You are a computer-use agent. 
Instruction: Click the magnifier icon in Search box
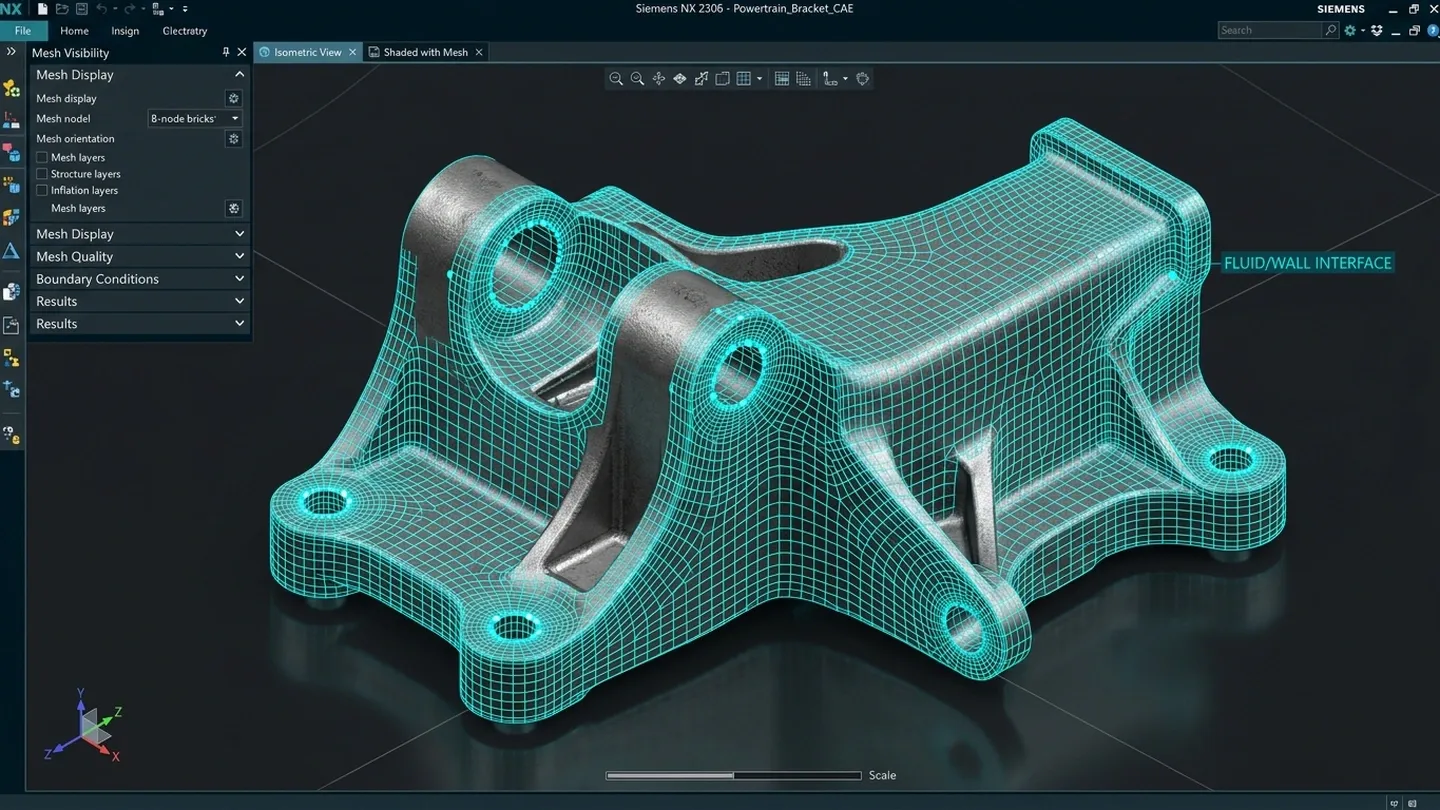coord(1330,30)
